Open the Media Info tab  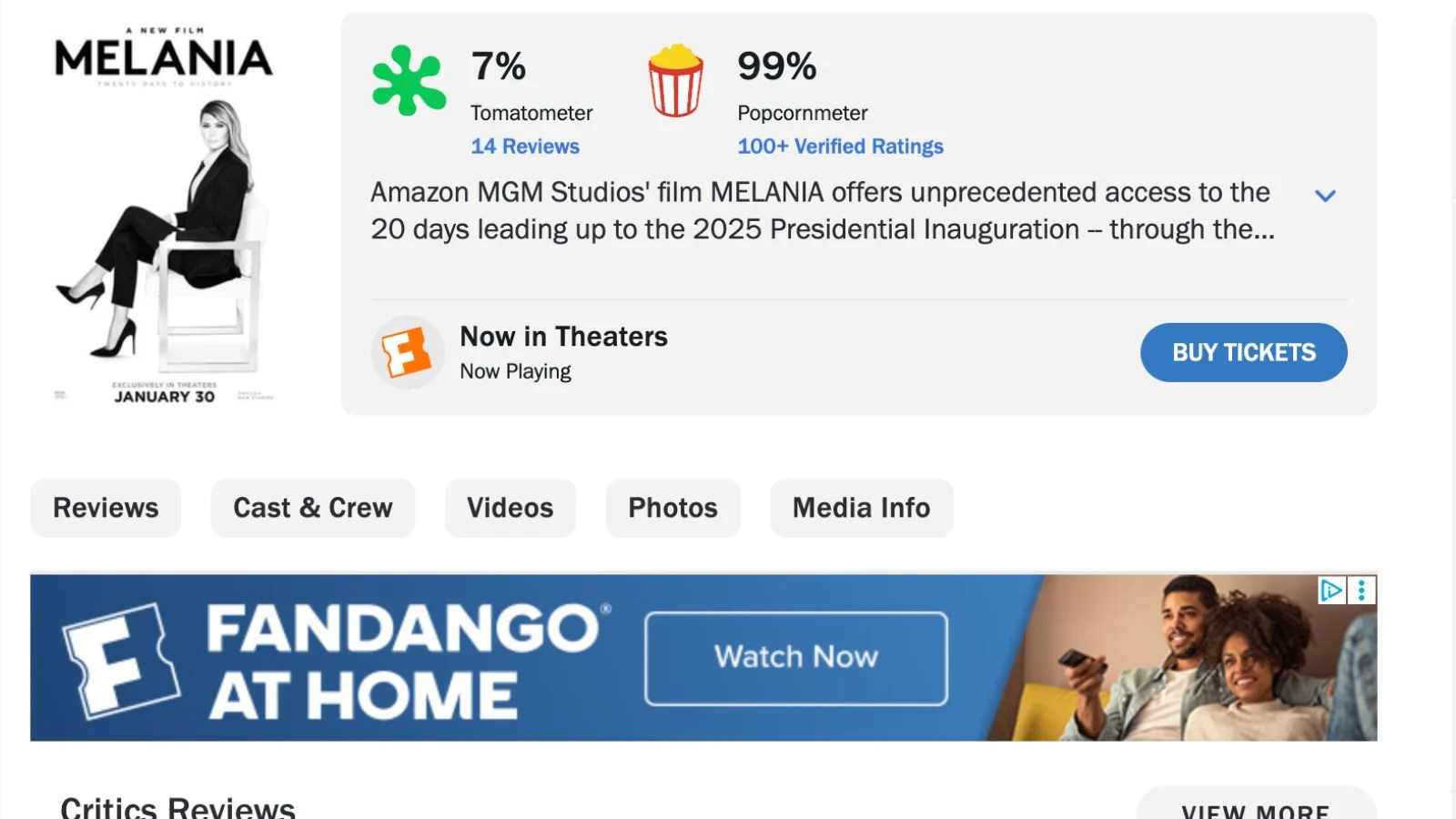pos(861,508)
